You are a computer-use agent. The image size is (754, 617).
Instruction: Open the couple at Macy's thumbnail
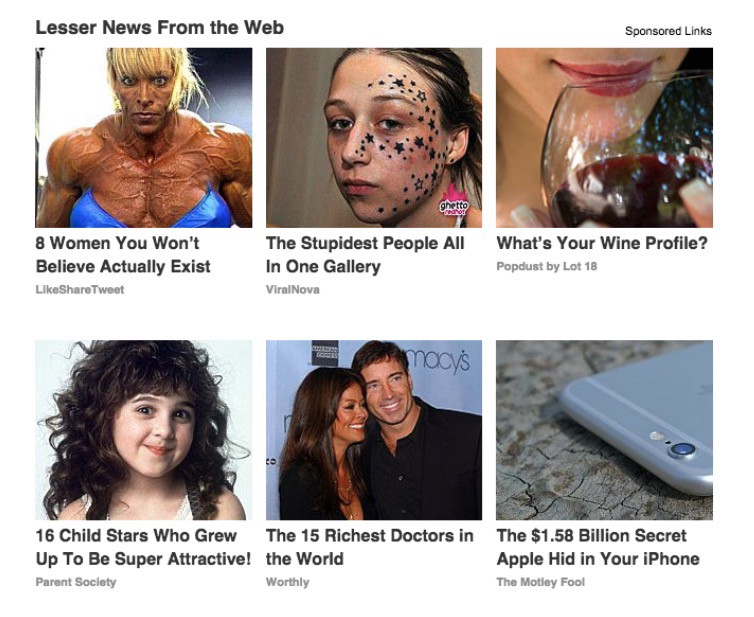[x=374, y=430]
